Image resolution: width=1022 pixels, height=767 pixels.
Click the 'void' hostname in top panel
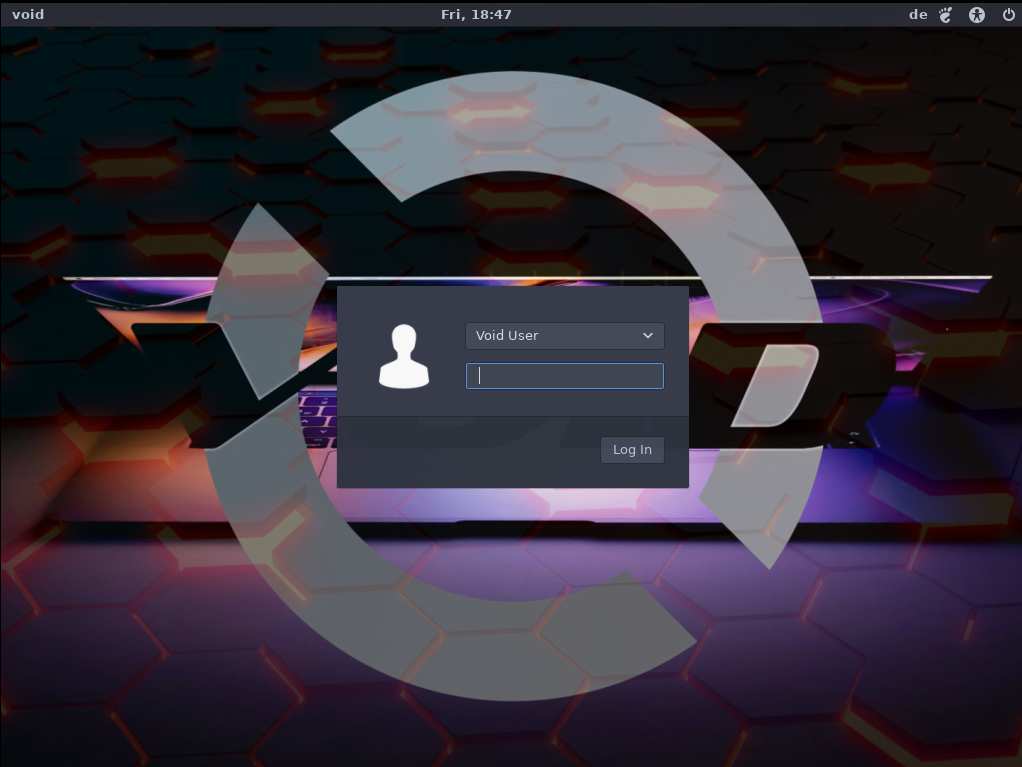28,14
